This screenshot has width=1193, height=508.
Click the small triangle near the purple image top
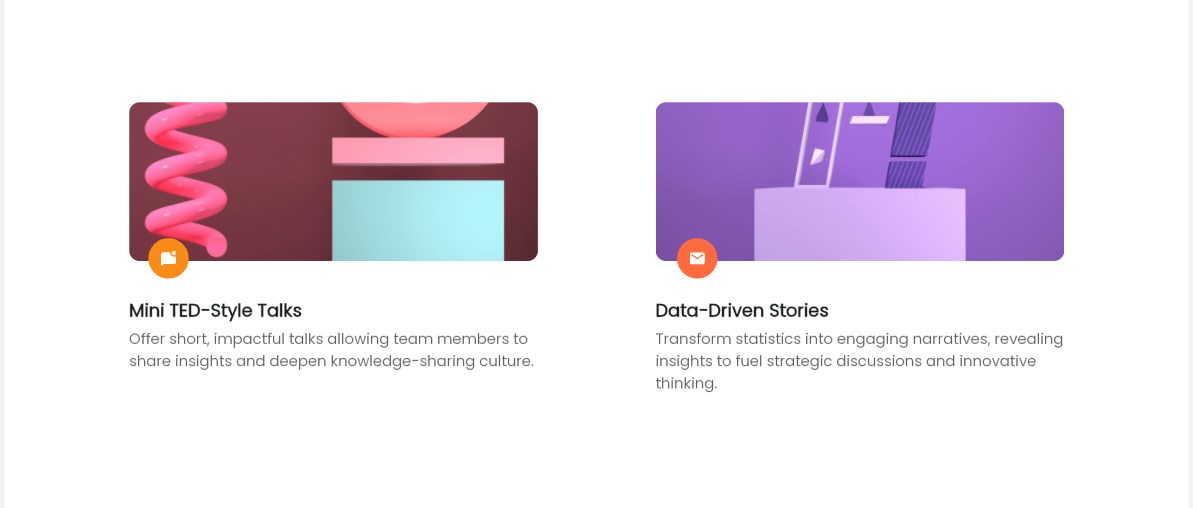tap(868, 109)
